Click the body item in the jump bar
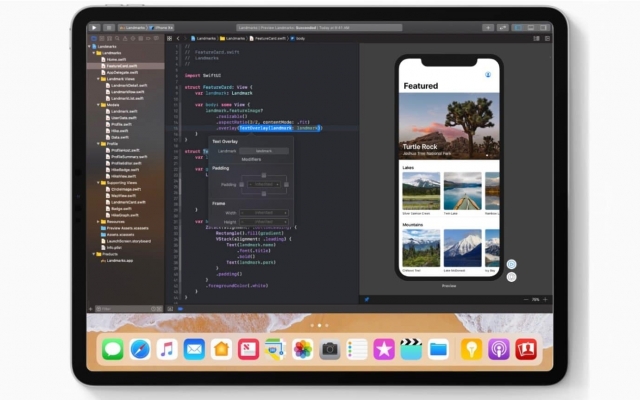 [298, 38]
